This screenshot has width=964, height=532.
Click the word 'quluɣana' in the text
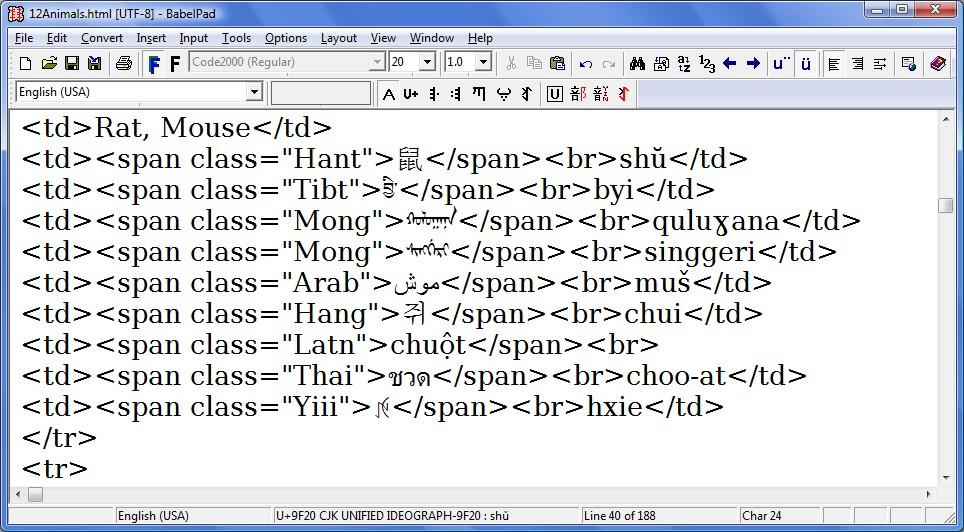click(x=716, y=221)
